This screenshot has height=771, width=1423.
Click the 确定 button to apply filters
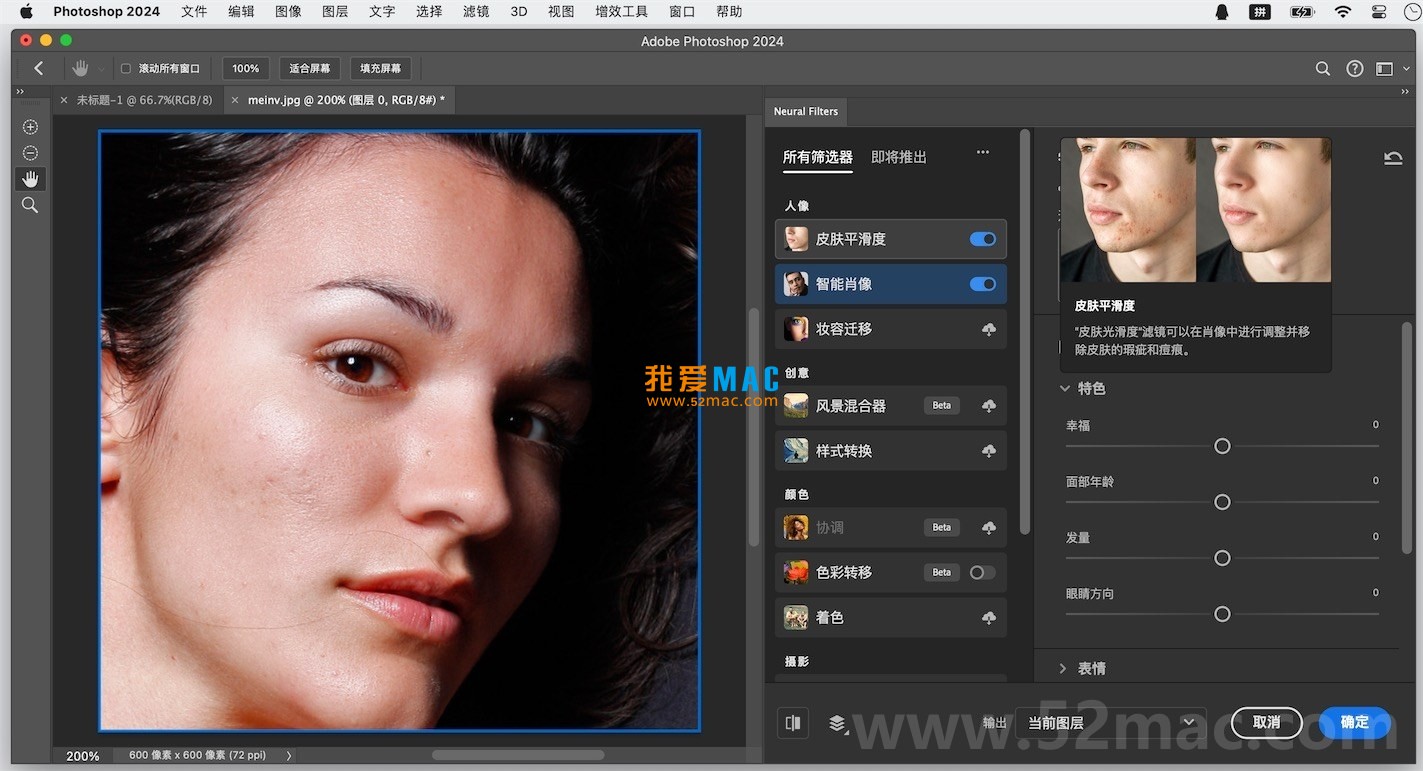tap(1355, 722)
